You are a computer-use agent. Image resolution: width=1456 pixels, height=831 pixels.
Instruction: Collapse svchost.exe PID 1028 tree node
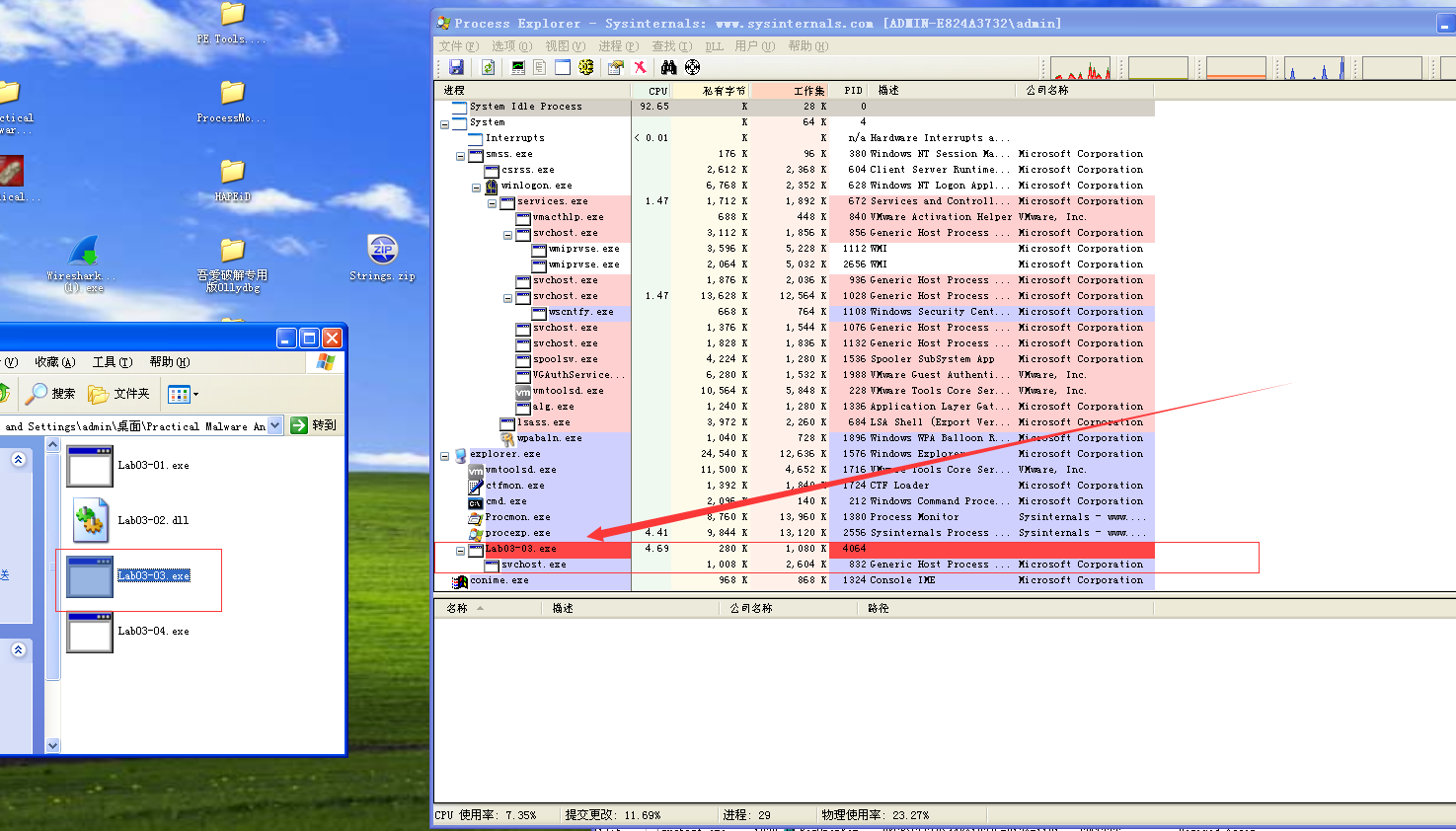[x=507, y=297]
